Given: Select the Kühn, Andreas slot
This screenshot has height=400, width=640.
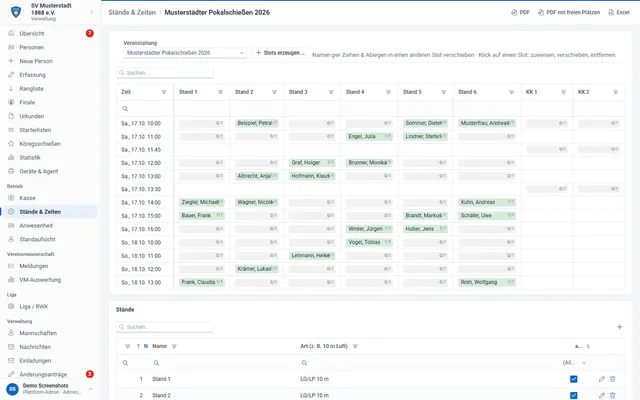Looking at the screenshot, I should click(487, 202).
